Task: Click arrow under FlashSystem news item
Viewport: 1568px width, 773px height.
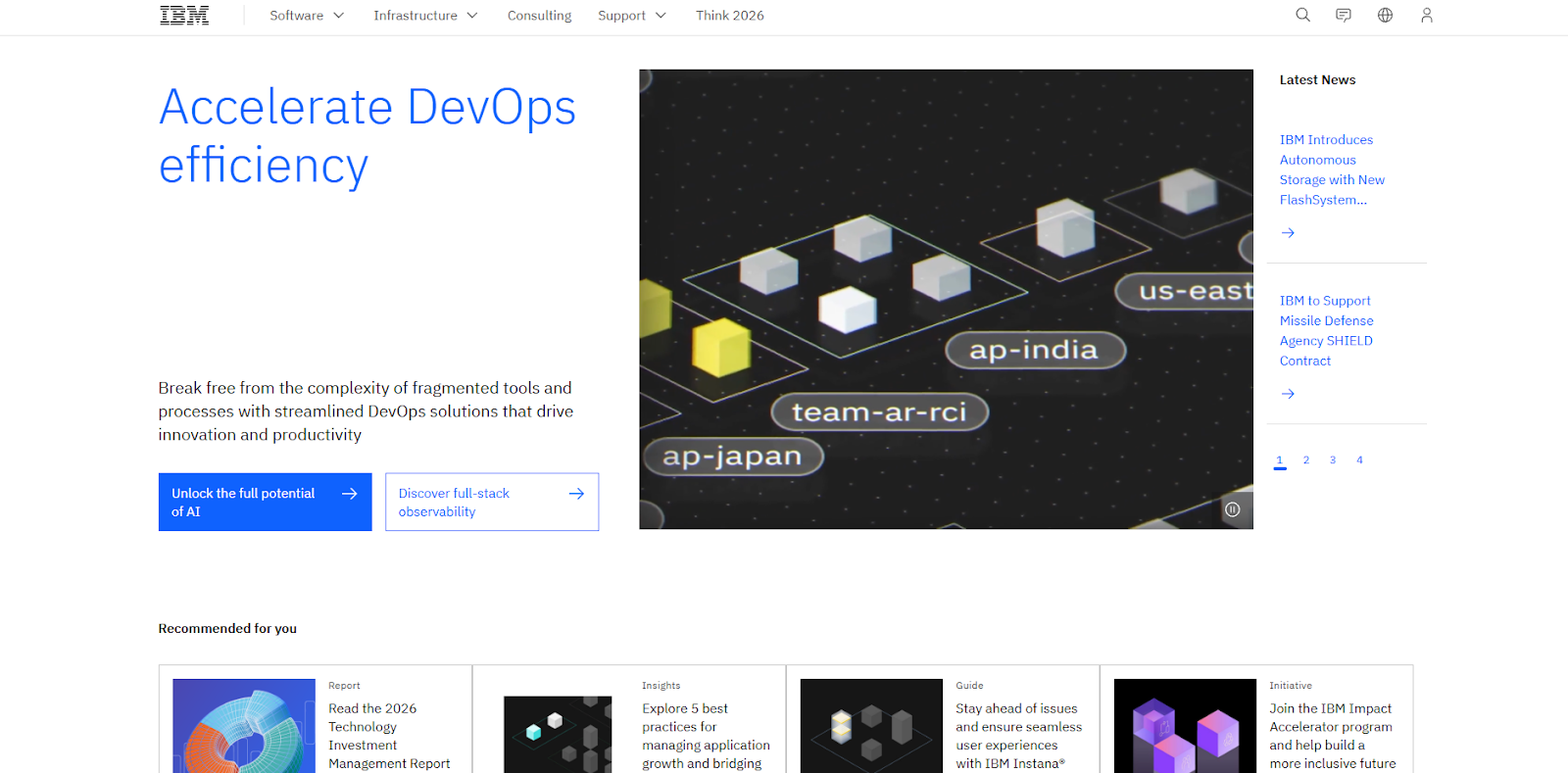Action: point(1288,233)
